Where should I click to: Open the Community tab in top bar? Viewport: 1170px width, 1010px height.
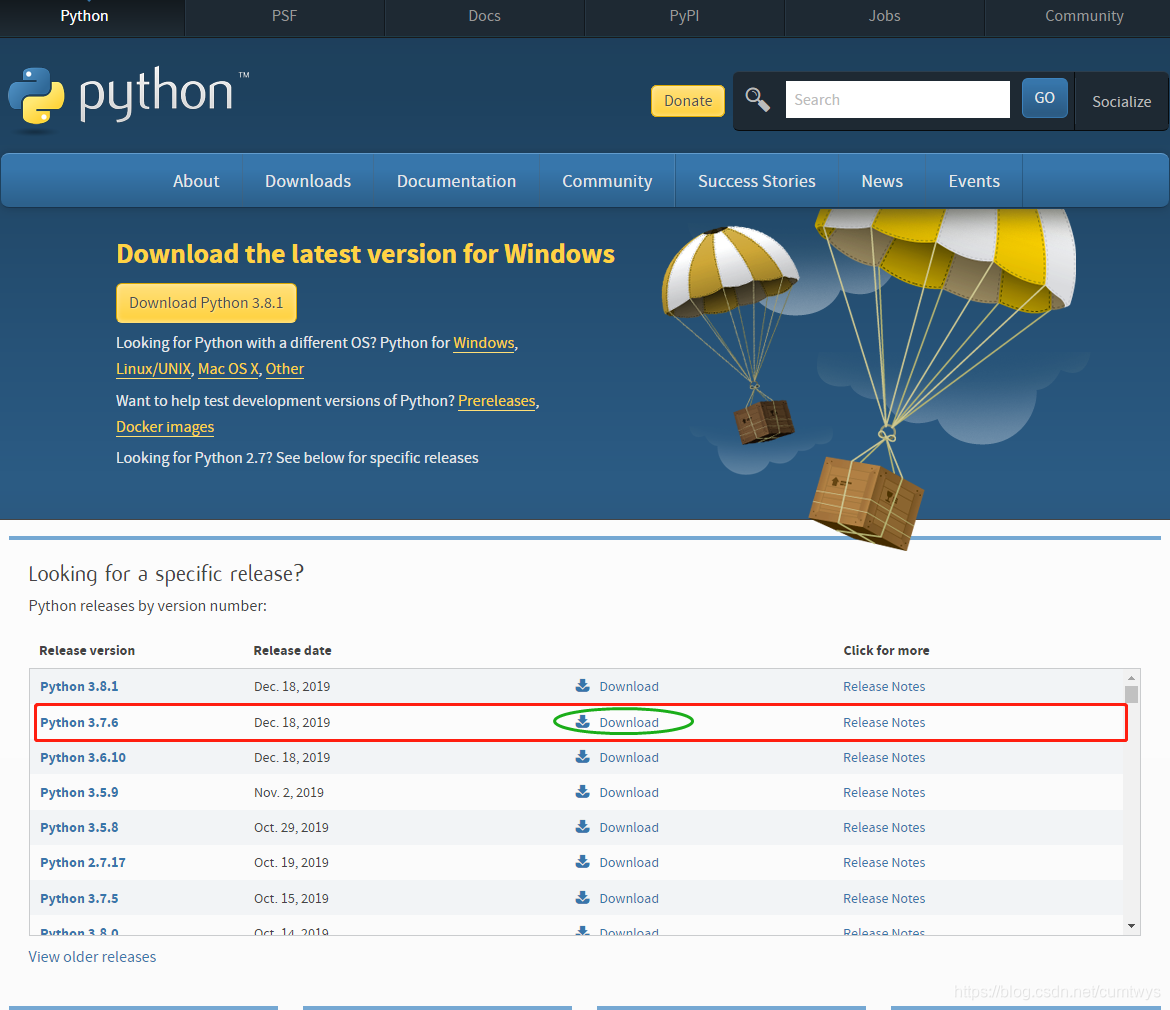1084,16
